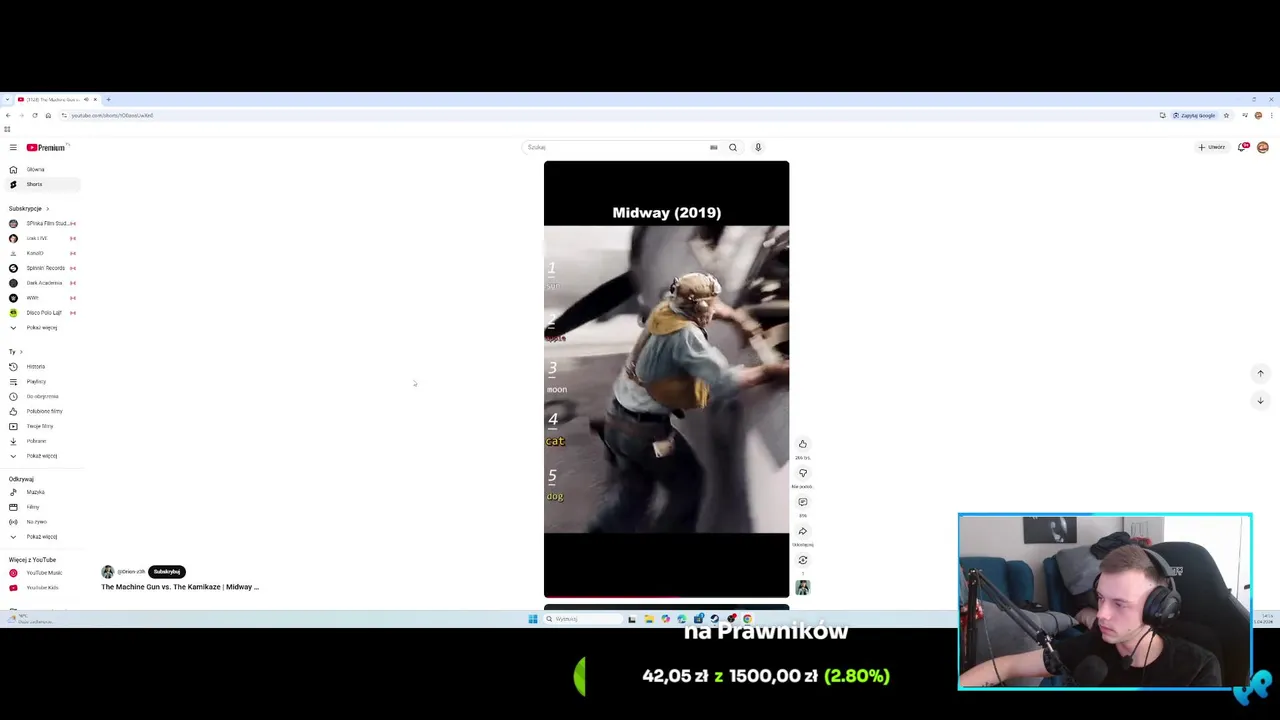Image resolution: width=1280 pixels, height=720 pixels.
Task: Bookmark this page with star icon
Action: coord(1226,115)
